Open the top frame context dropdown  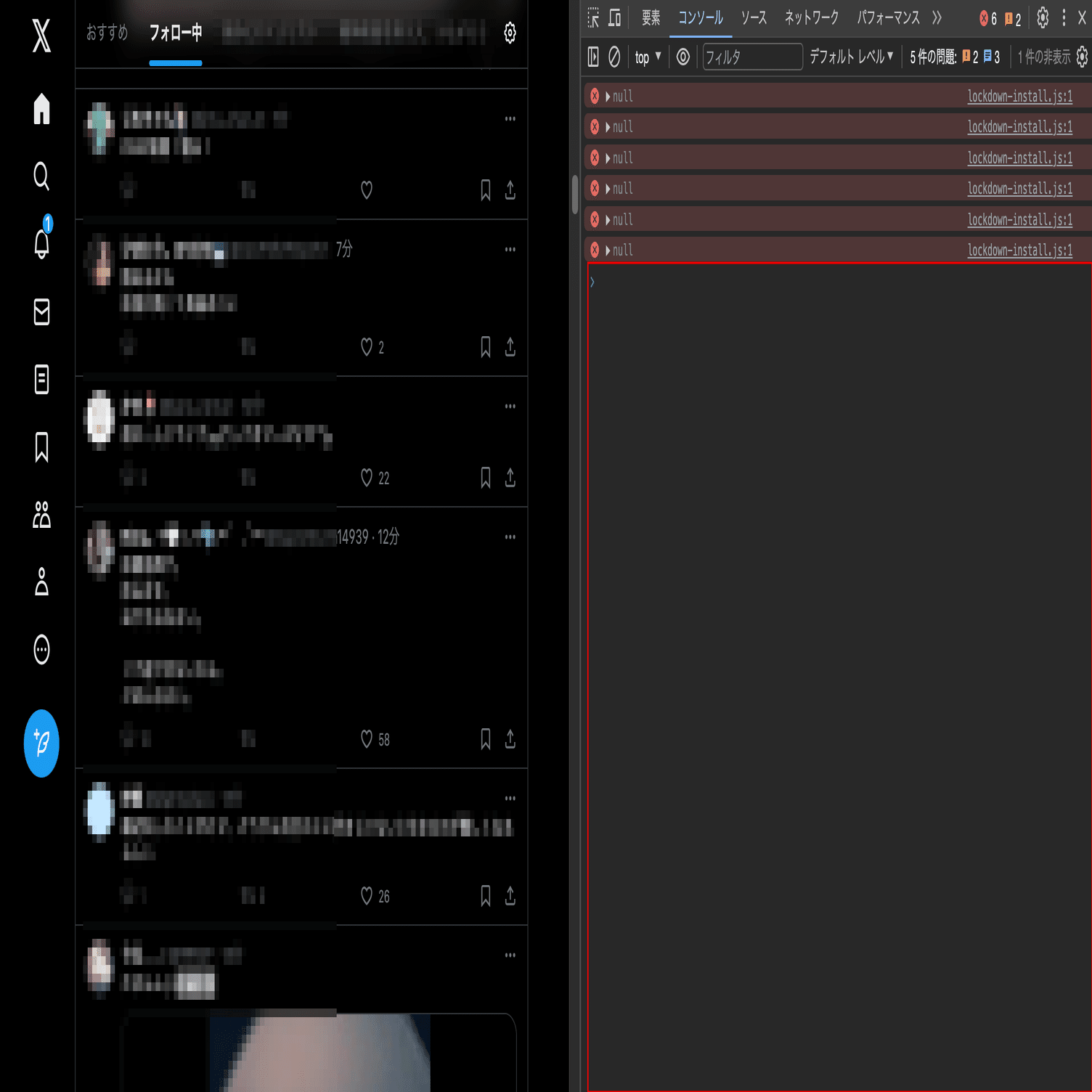pyautogui.click(x=645, y=57)
